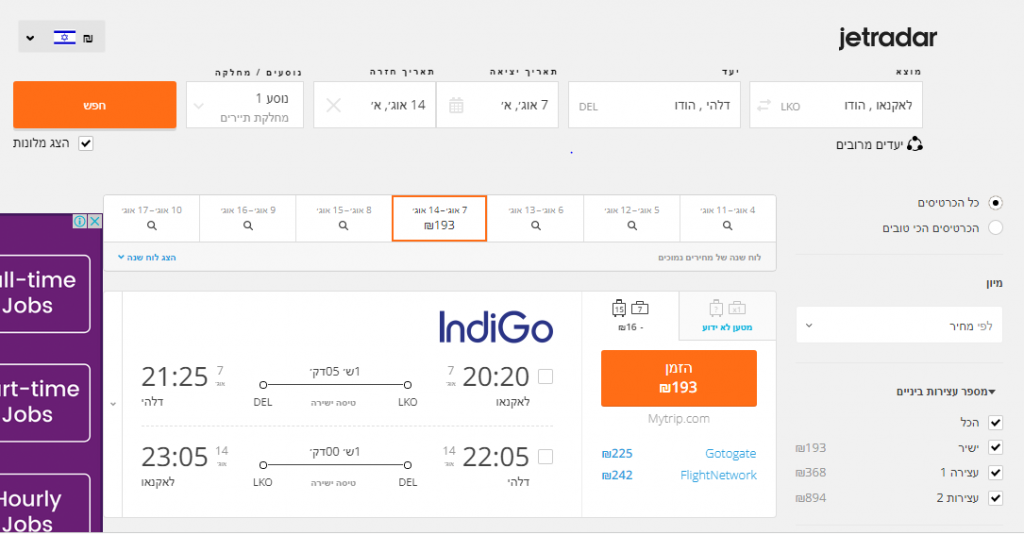Select the 7–14 Aug ₪193 date tab
The width and height of the screenshot is (1024, 535).
tap(439, 218)
